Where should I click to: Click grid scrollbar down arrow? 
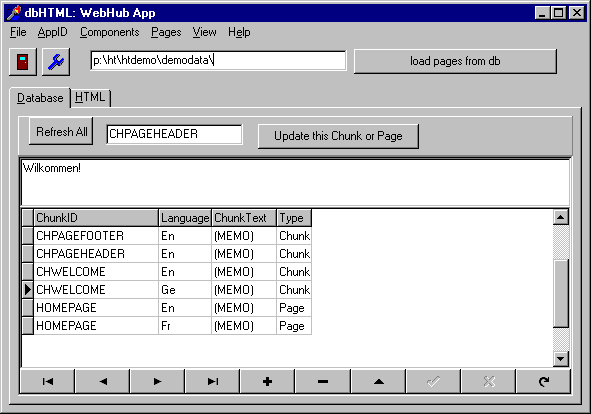[x=560, y=359]
